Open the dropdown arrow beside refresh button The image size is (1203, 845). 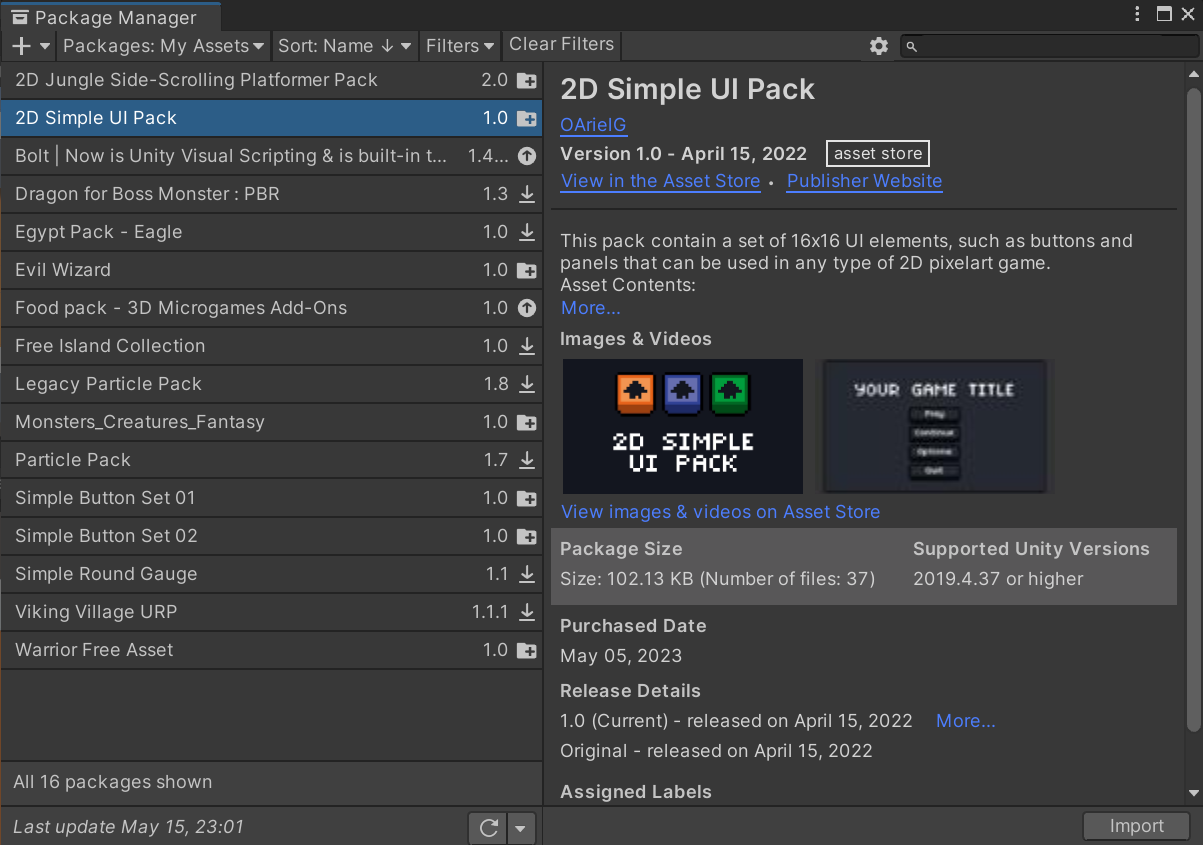[x=521, y=827]
